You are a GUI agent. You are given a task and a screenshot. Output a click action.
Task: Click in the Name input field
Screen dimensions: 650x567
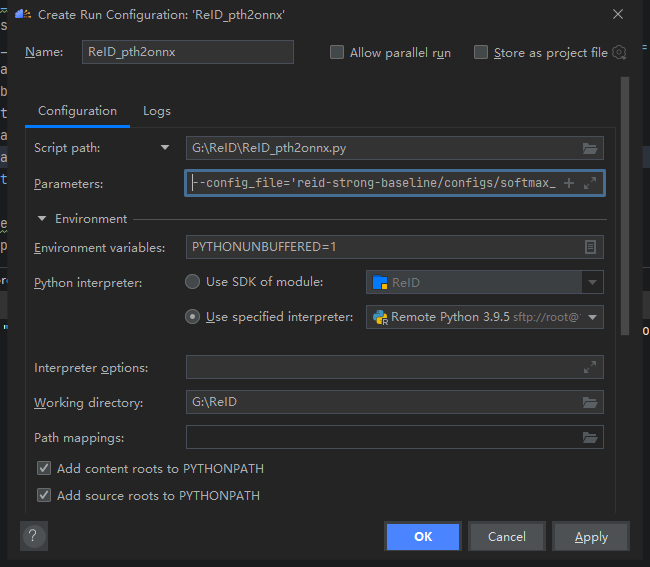(x=188, y=52)
